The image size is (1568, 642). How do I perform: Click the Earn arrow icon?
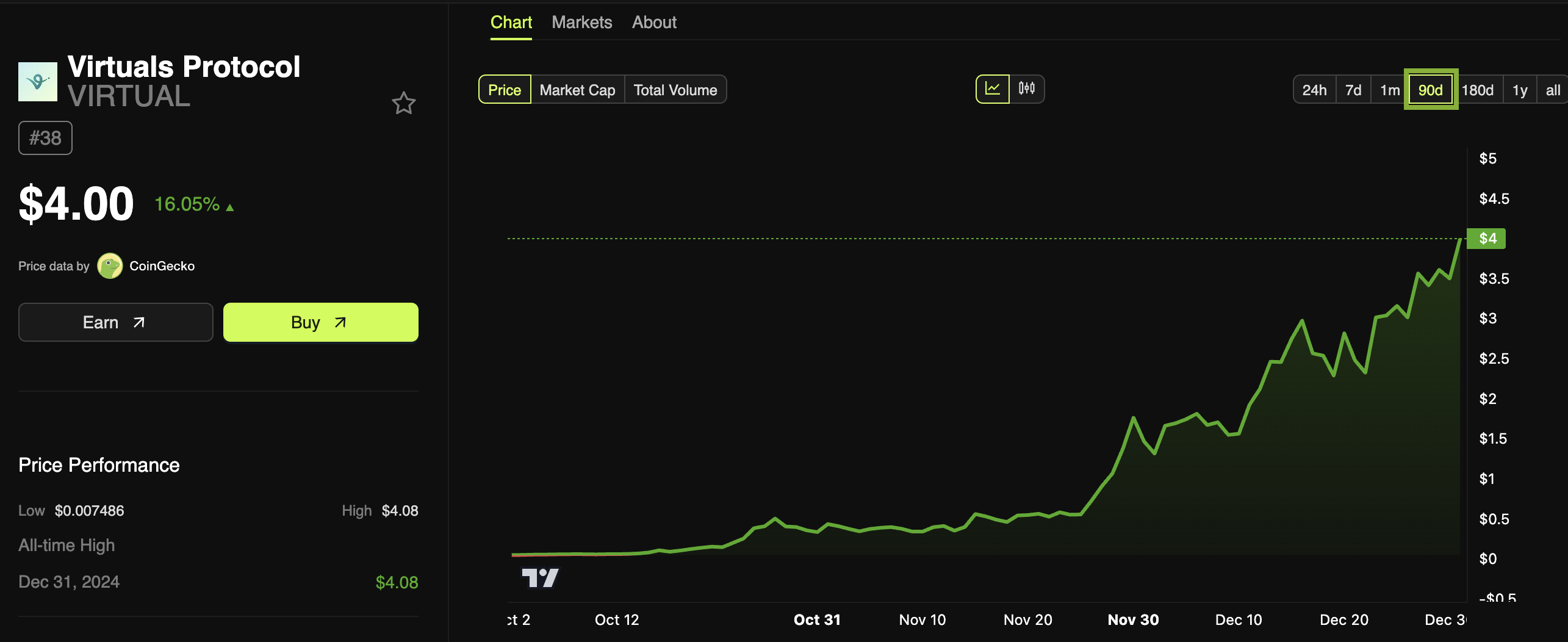click(138, 322)
